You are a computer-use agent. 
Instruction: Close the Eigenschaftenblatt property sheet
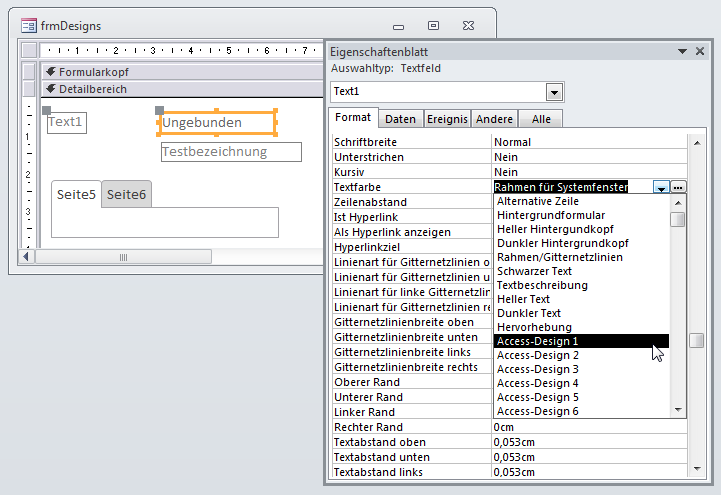coord(700,51)
